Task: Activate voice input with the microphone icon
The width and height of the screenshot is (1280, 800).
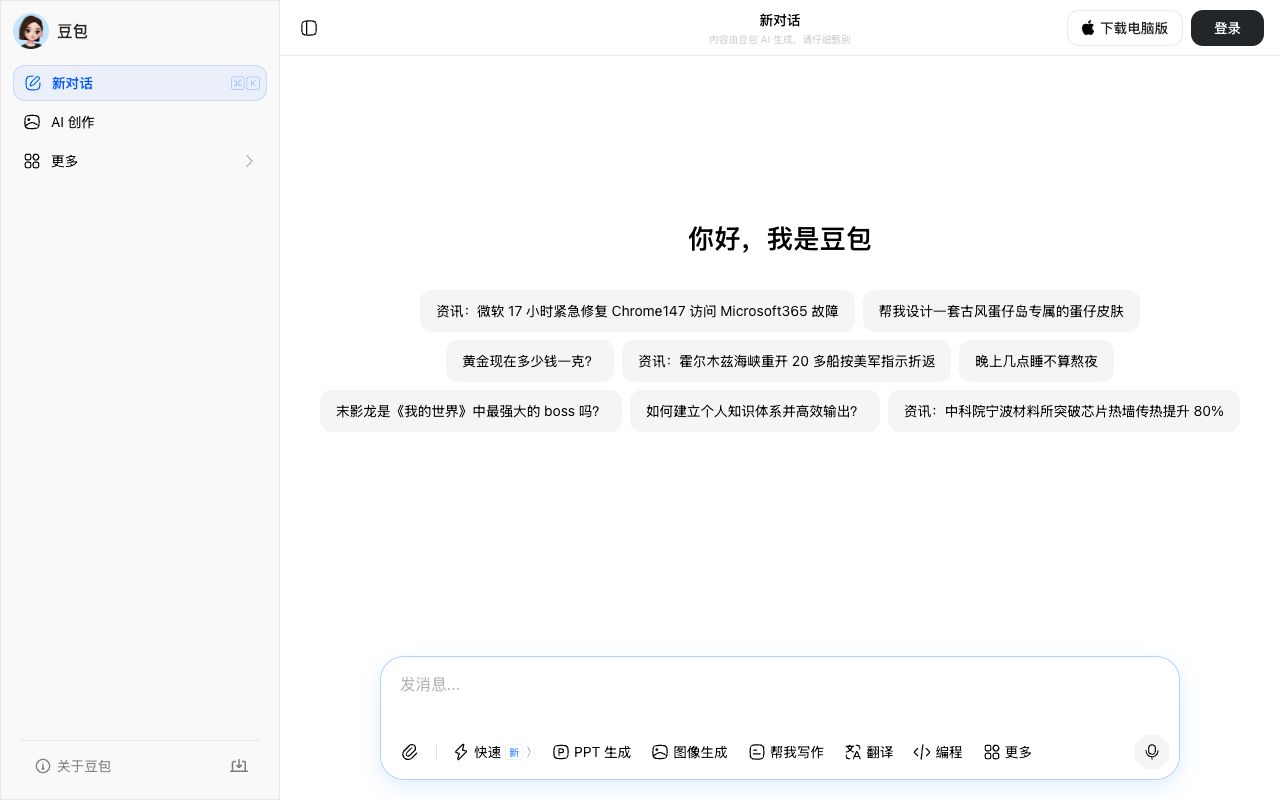Action: pyautogui.click(x=1152, y=752)
